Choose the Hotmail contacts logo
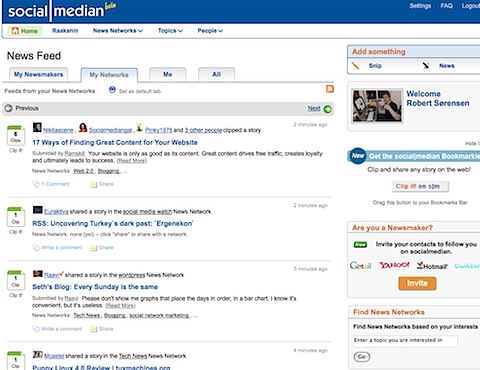 (x=432, y=266)
